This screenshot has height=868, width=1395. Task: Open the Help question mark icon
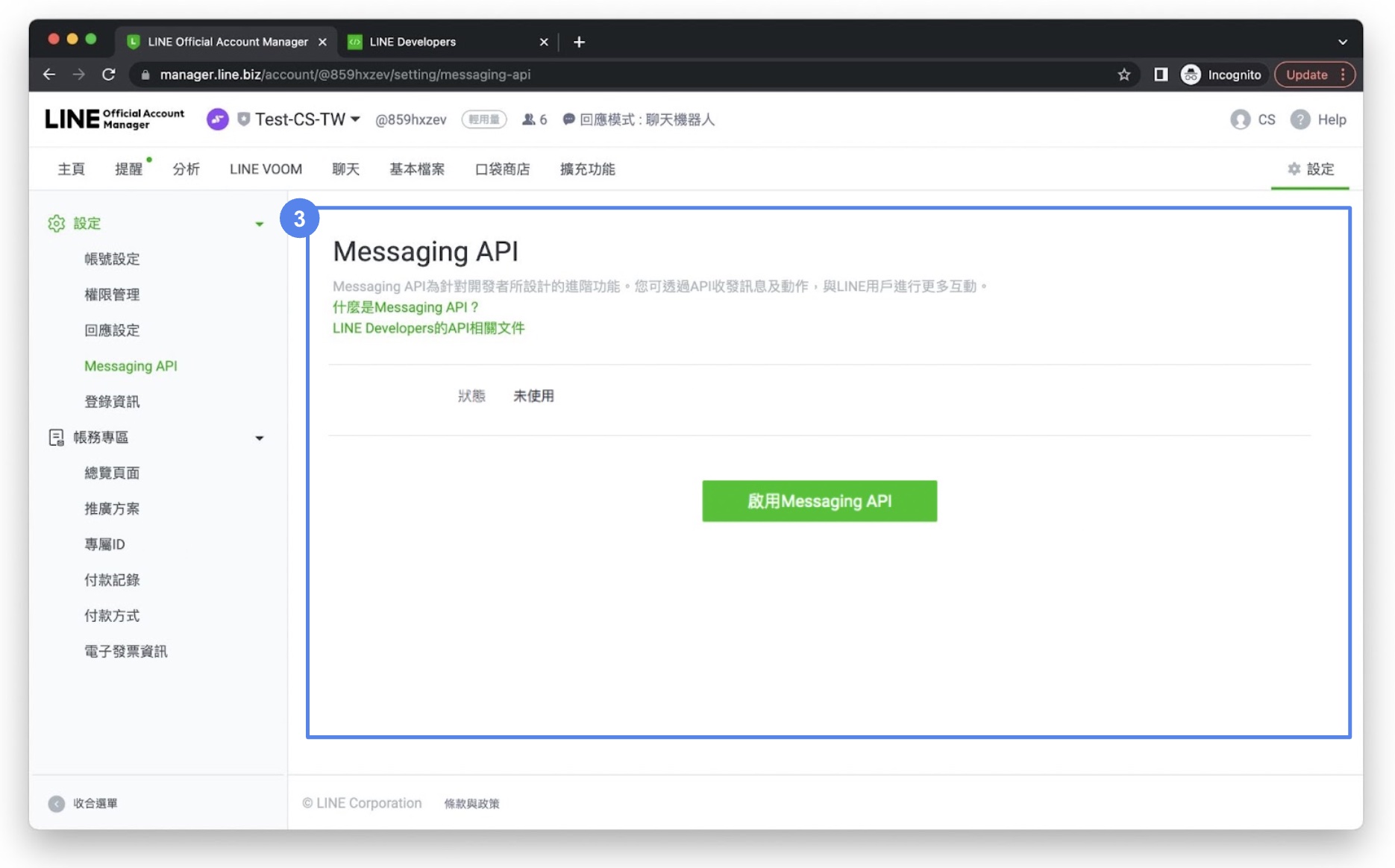tap(1300, 119)
